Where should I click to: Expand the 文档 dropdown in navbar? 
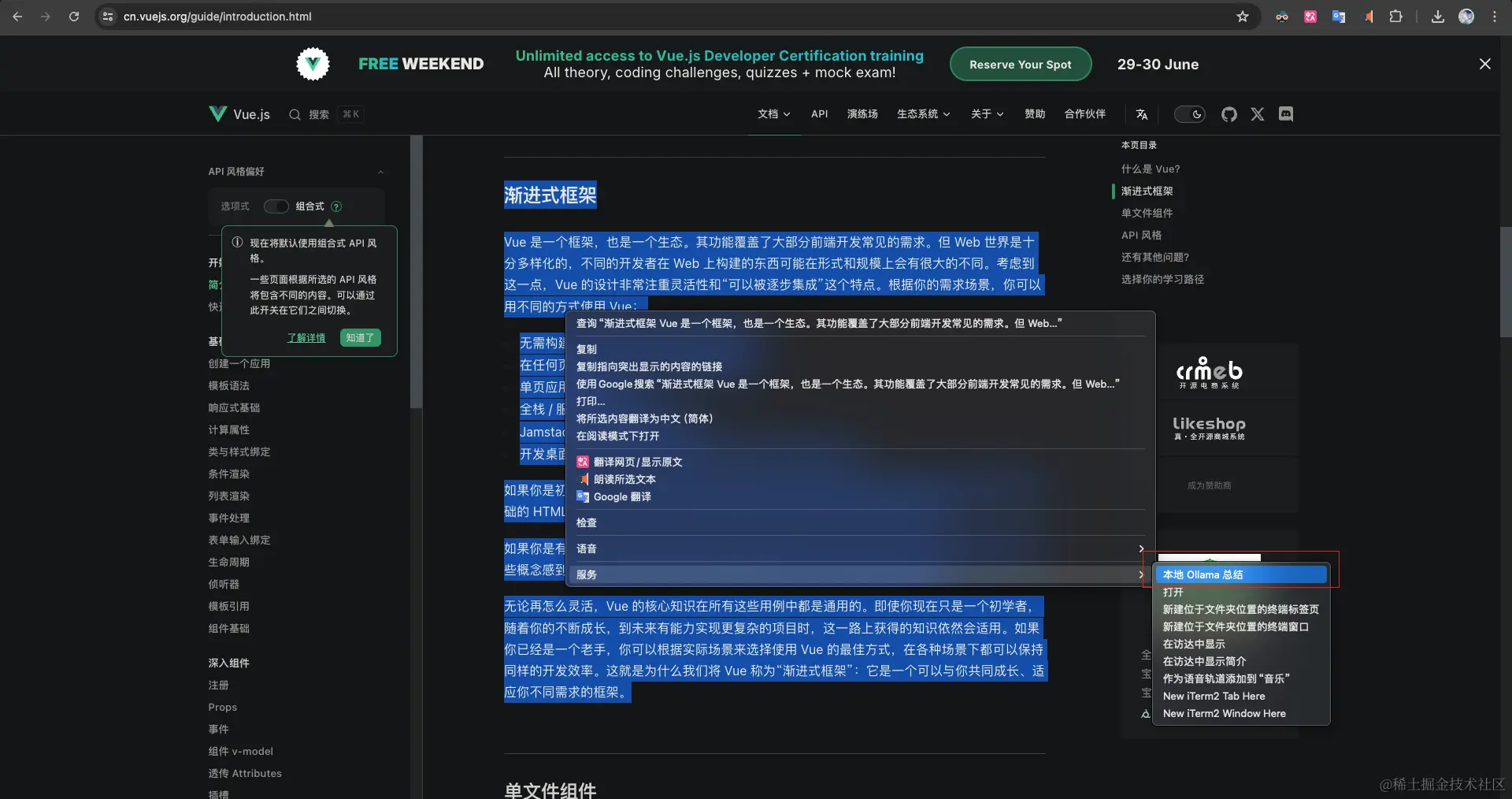pos(773,114)
